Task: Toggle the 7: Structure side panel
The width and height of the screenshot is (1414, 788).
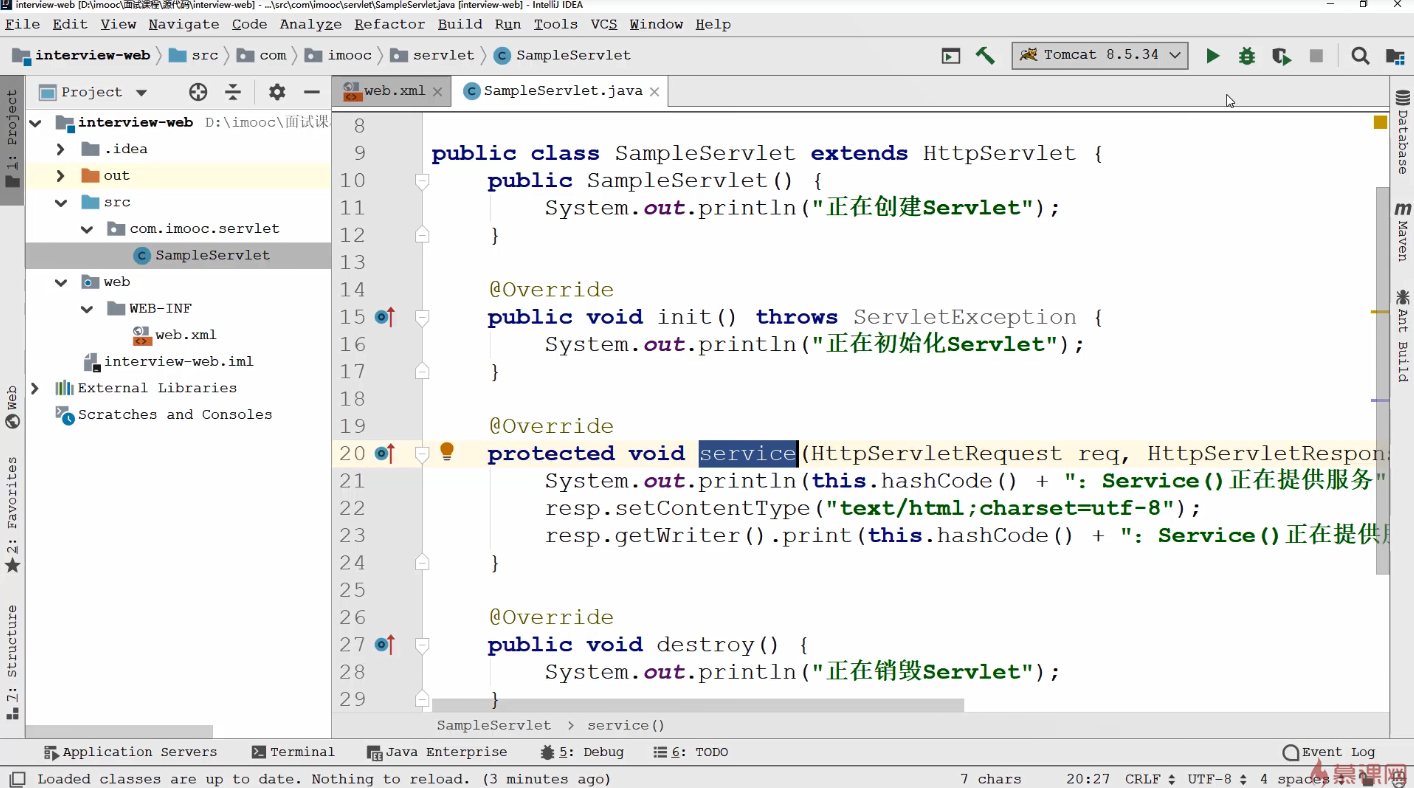Action: [x=12, y=662]
